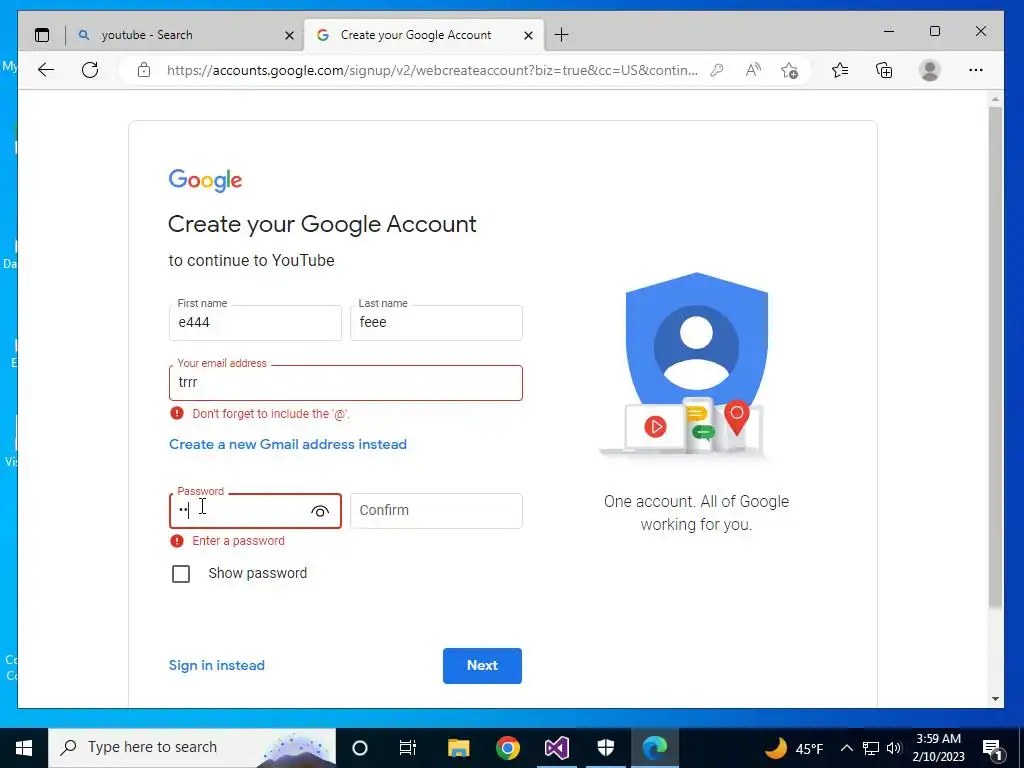Click the browser address bar URL
The image size is (1024, 768).
[x=432, y=70]
